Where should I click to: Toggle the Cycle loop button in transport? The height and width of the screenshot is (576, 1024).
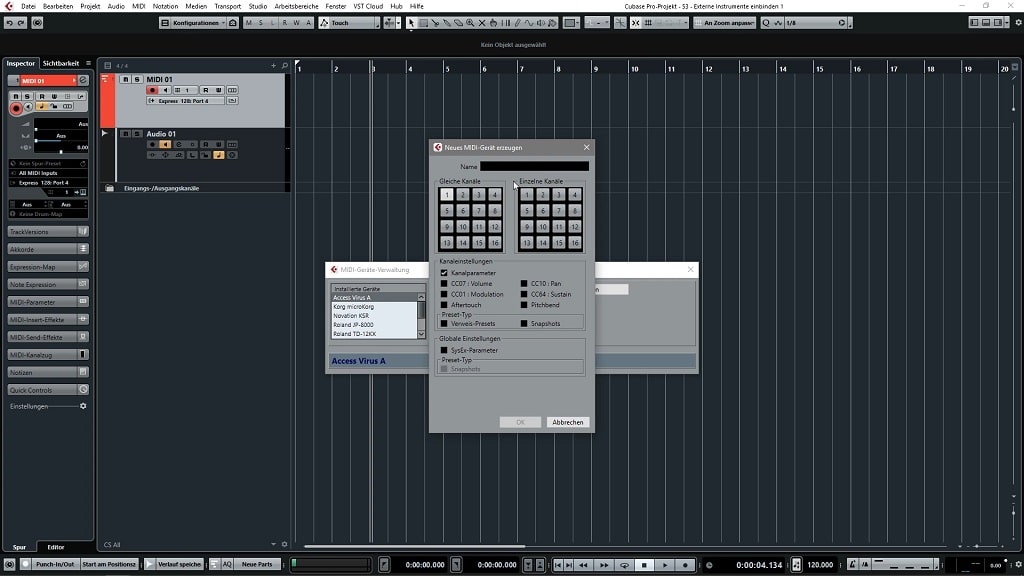pos(624,565)
